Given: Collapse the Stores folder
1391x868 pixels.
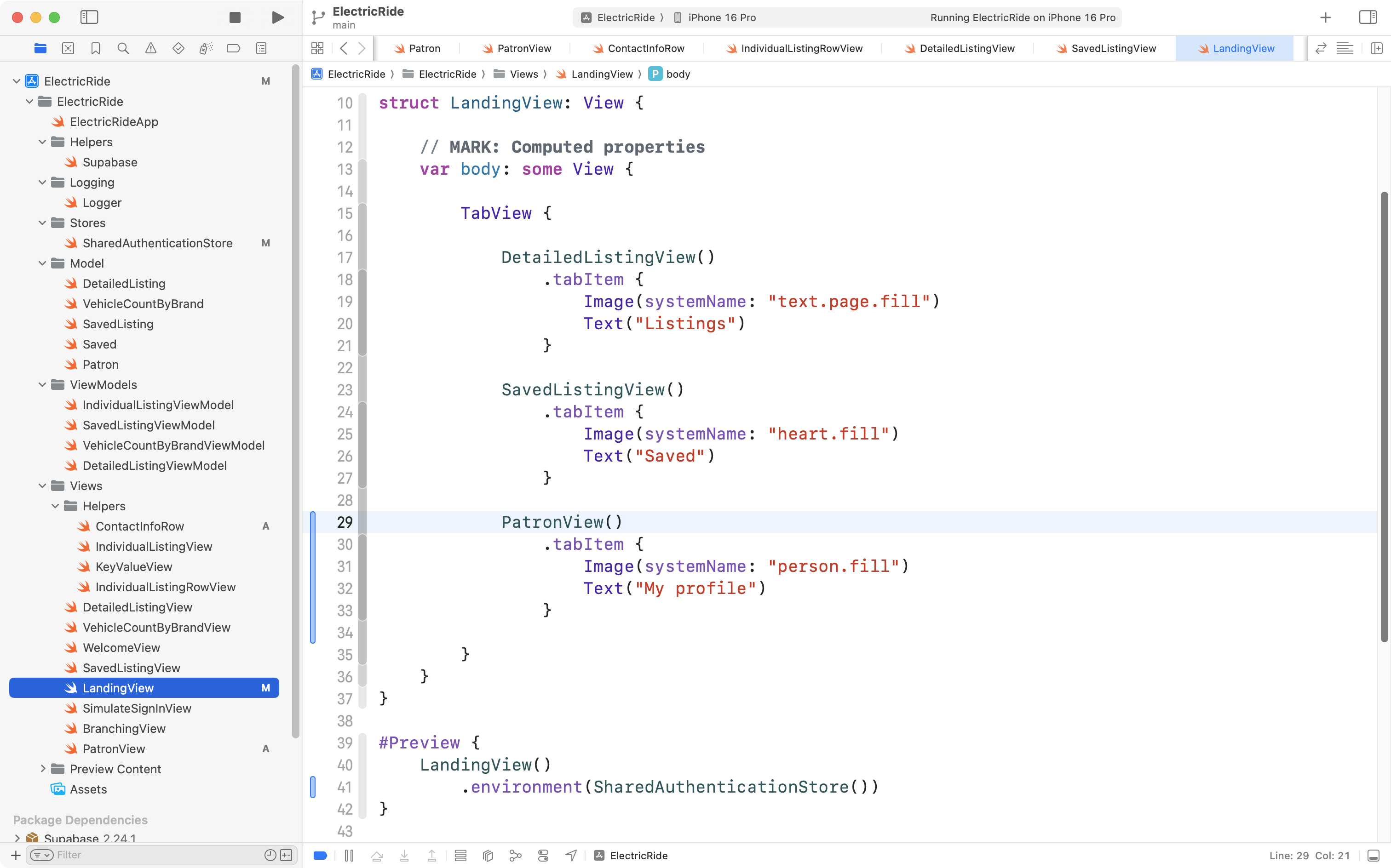Looking at the screenshot, I should (42, 223).
